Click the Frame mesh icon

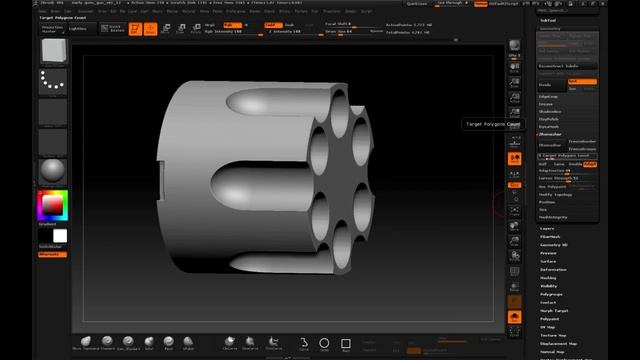pyautogui.click(x=514, y=211)
